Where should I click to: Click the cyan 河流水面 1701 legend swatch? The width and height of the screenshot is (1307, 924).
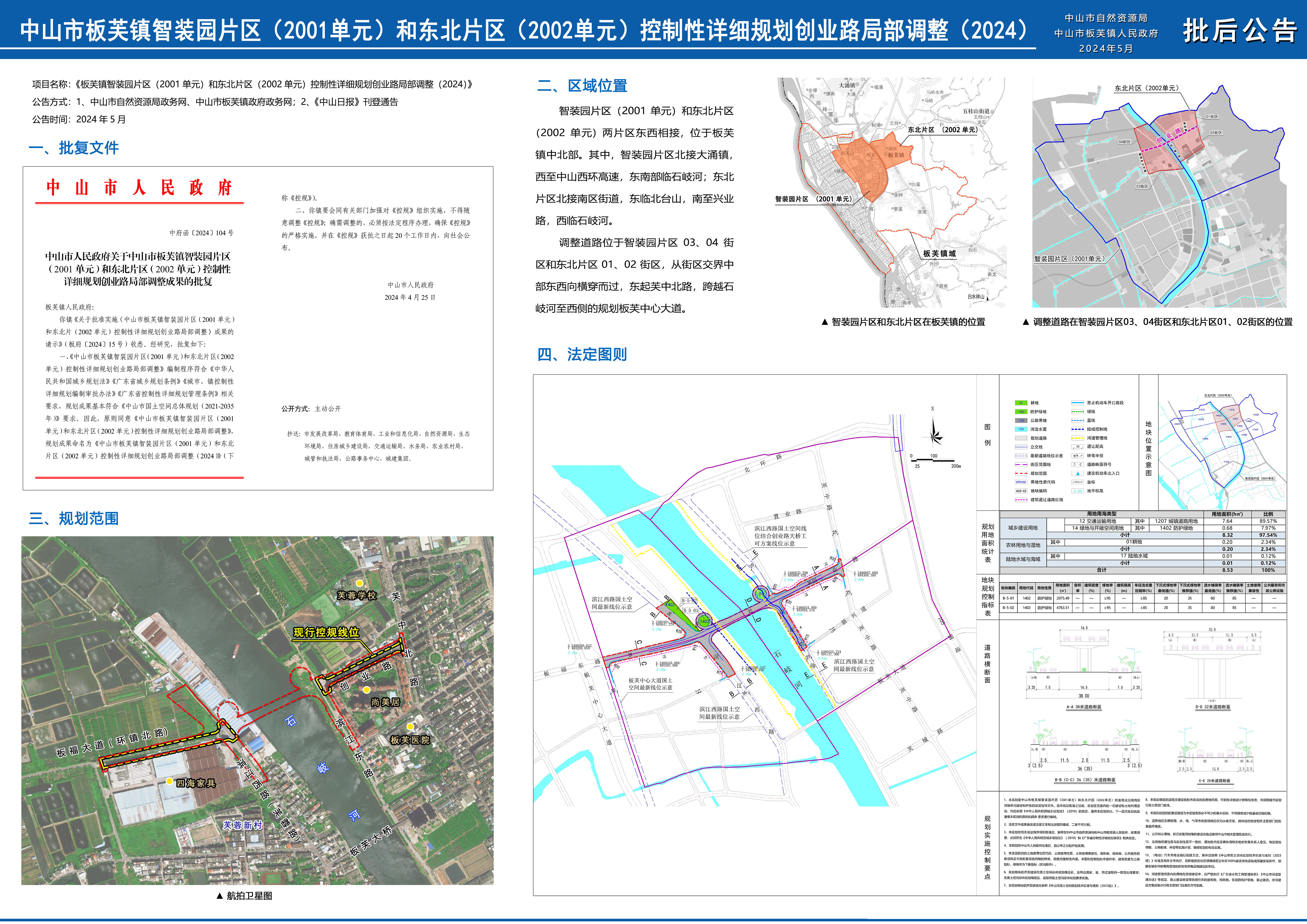(x=1021, y=430)
